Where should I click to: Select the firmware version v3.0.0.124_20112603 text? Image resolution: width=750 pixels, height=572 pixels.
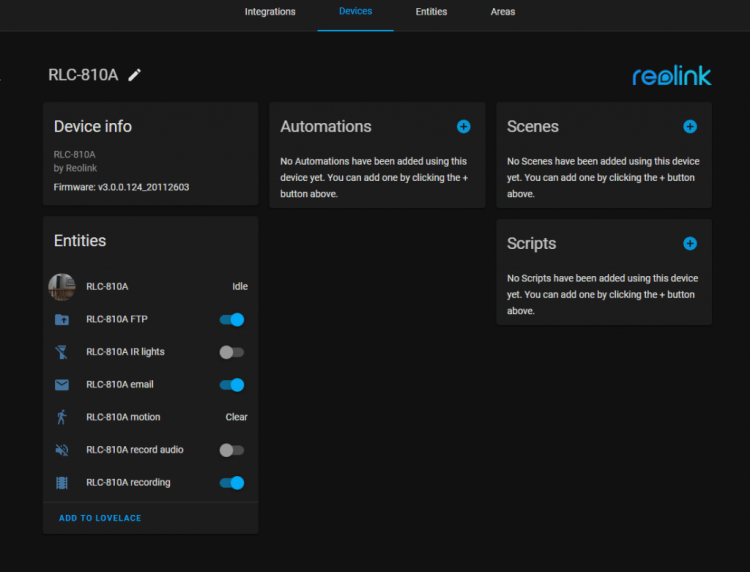click(143, 187)
